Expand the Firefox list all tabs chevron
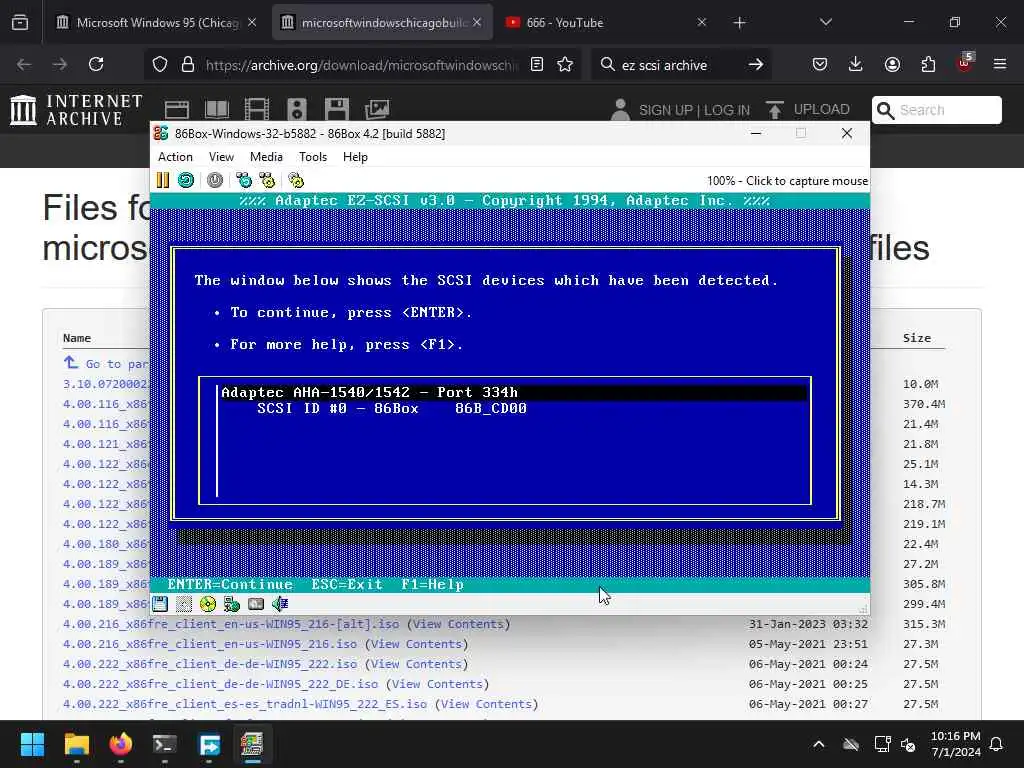The height and width of the screenshot is (768, 1024). pyautogui.click(x=825, y=22)
